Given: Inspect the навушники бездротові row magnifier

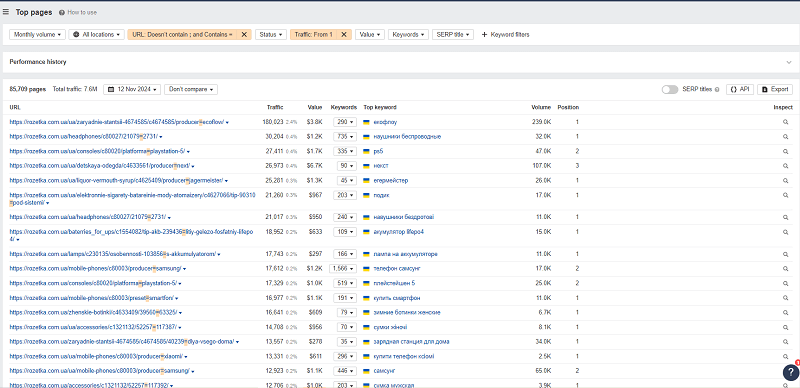Looking at the screenshot, I should tap(786, 217).
